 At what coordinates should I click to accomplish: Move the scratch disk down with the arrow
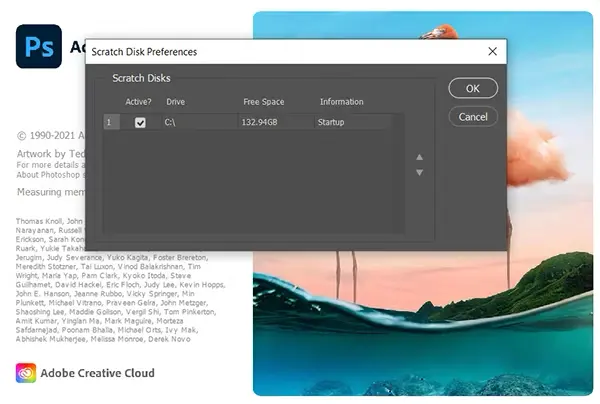point(420,173)
